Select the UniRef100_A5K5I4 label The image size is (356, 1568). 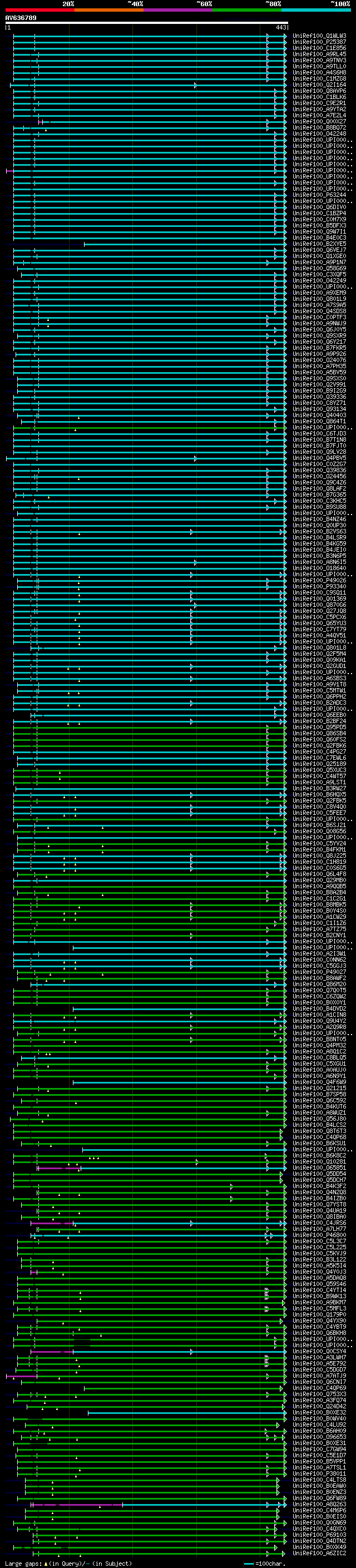point(319,1265)
